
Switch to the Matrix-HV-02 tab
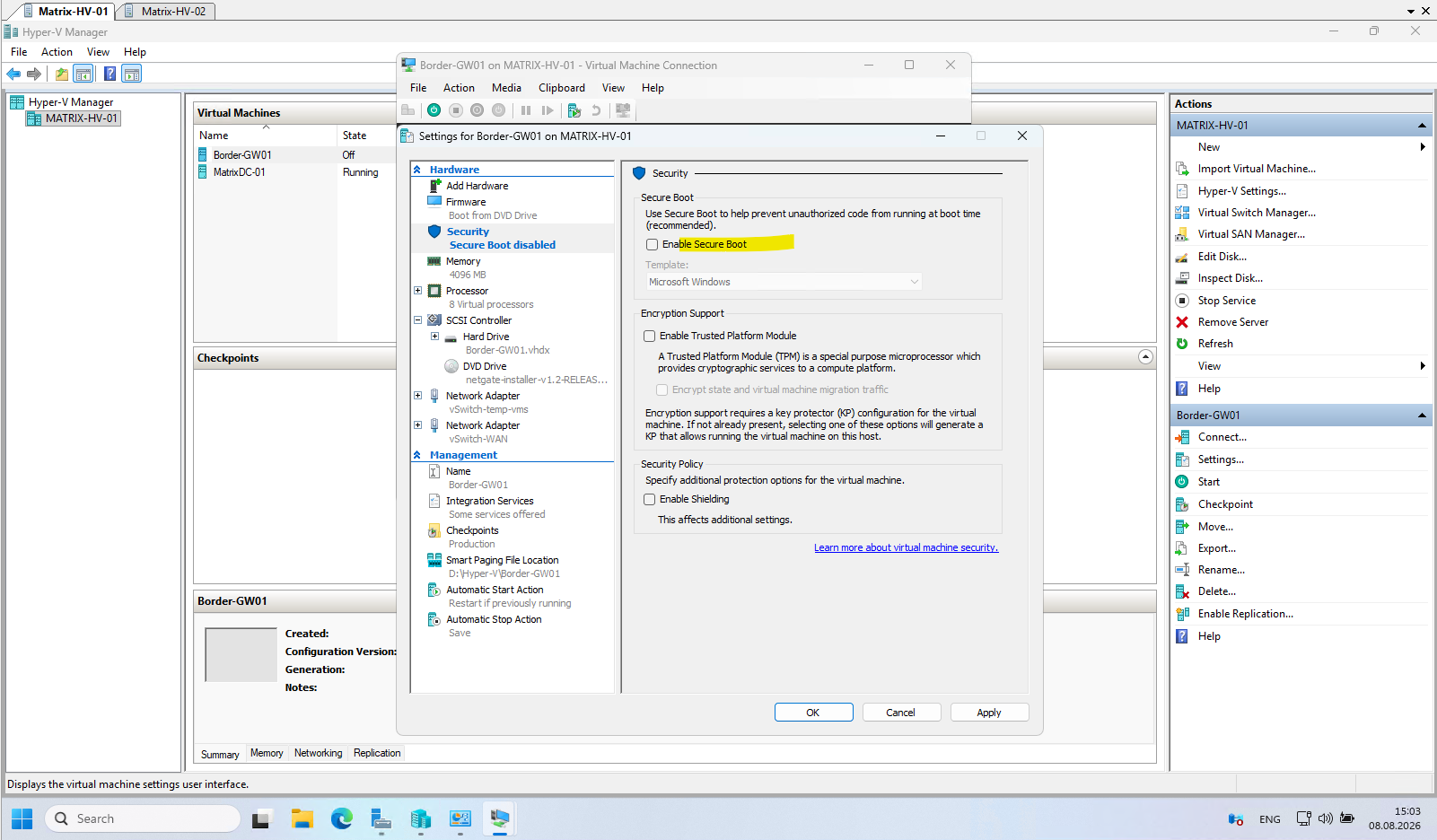(167, 12)
